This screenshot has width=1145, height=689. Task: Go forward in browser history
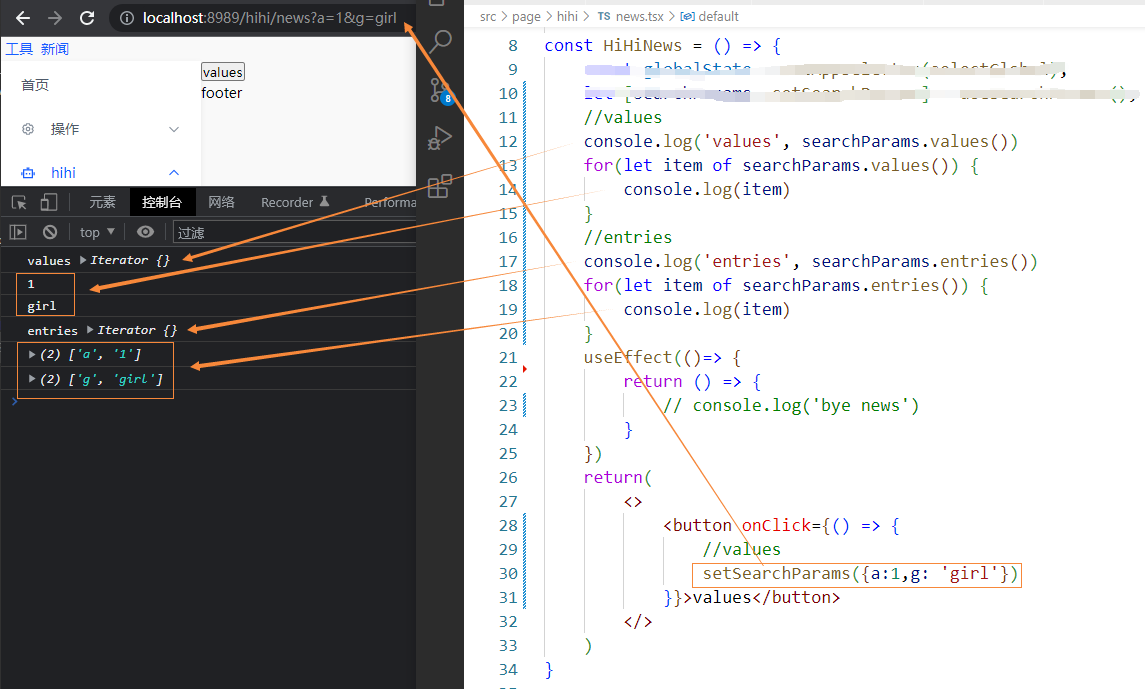pos(55,18)
